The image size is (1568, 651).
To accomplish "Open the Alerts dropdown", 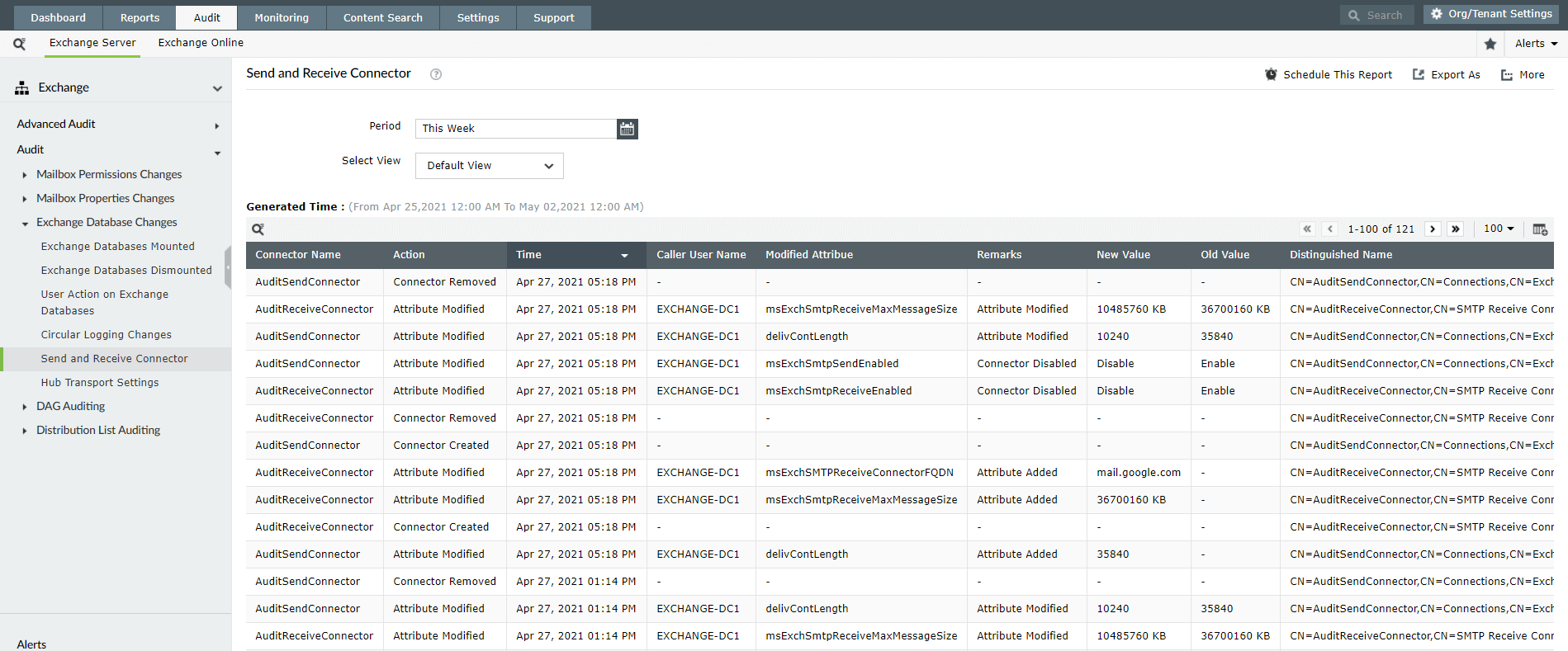I will [x=1536, y=44].
